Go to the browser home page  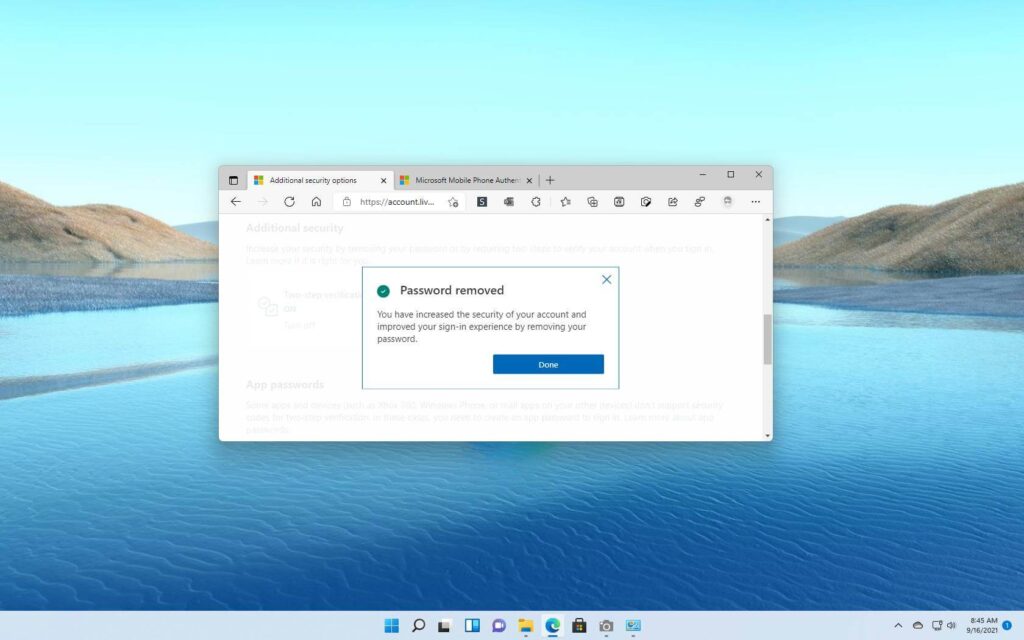tap(316, 202)
